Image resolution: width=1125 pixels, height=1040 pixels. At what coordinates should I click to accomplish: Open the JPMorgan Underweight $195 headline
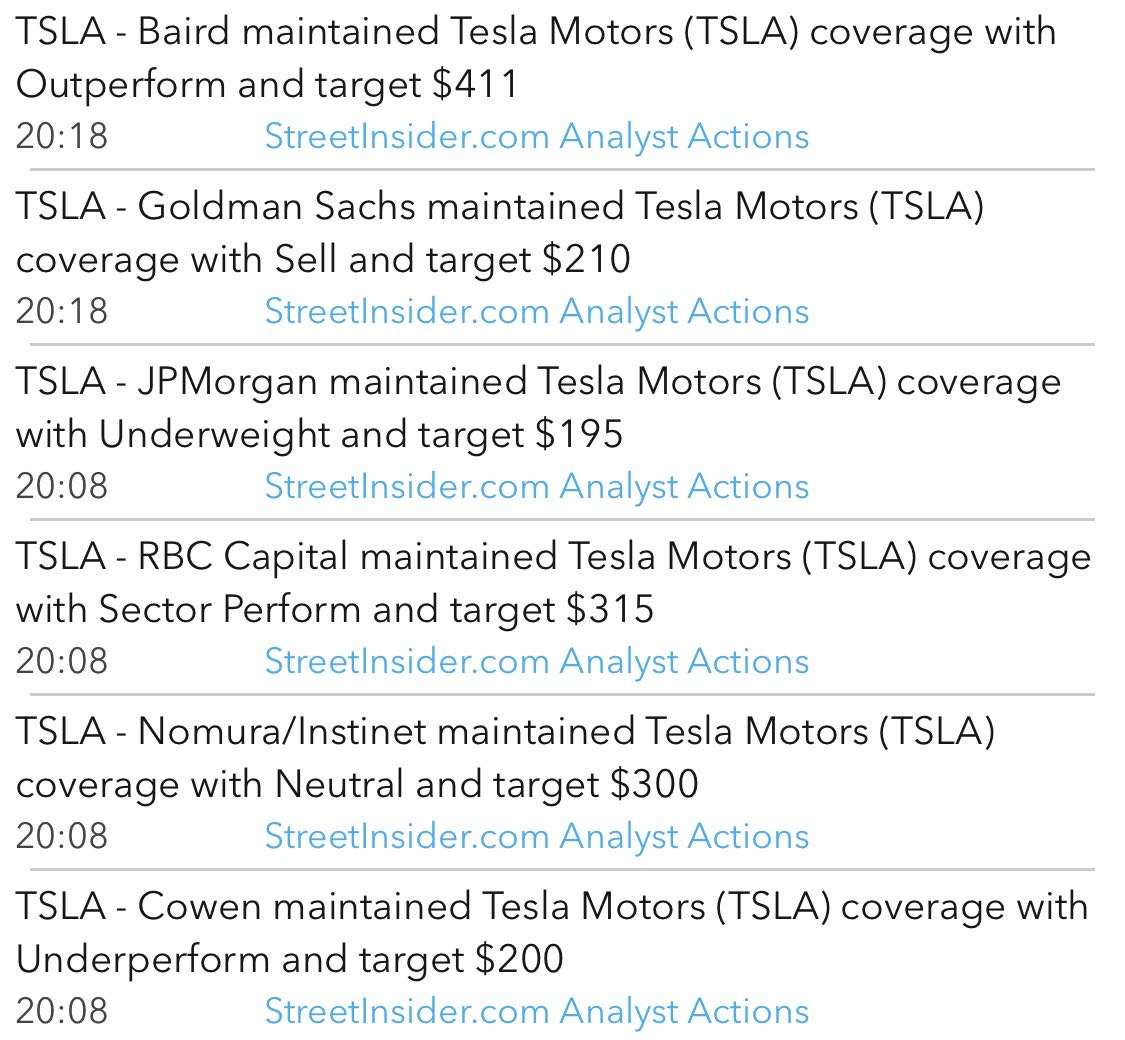[538, 408]
